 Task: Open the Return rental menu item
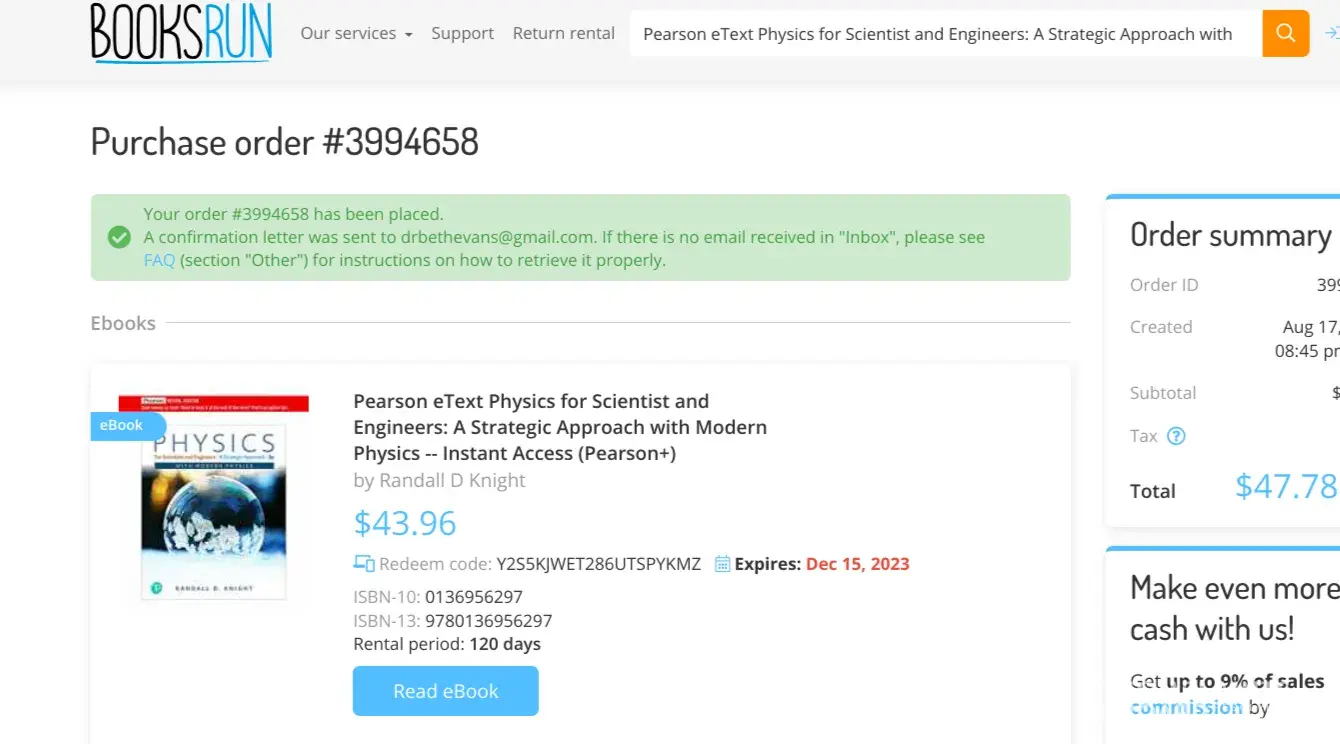[x=563, y=34]
